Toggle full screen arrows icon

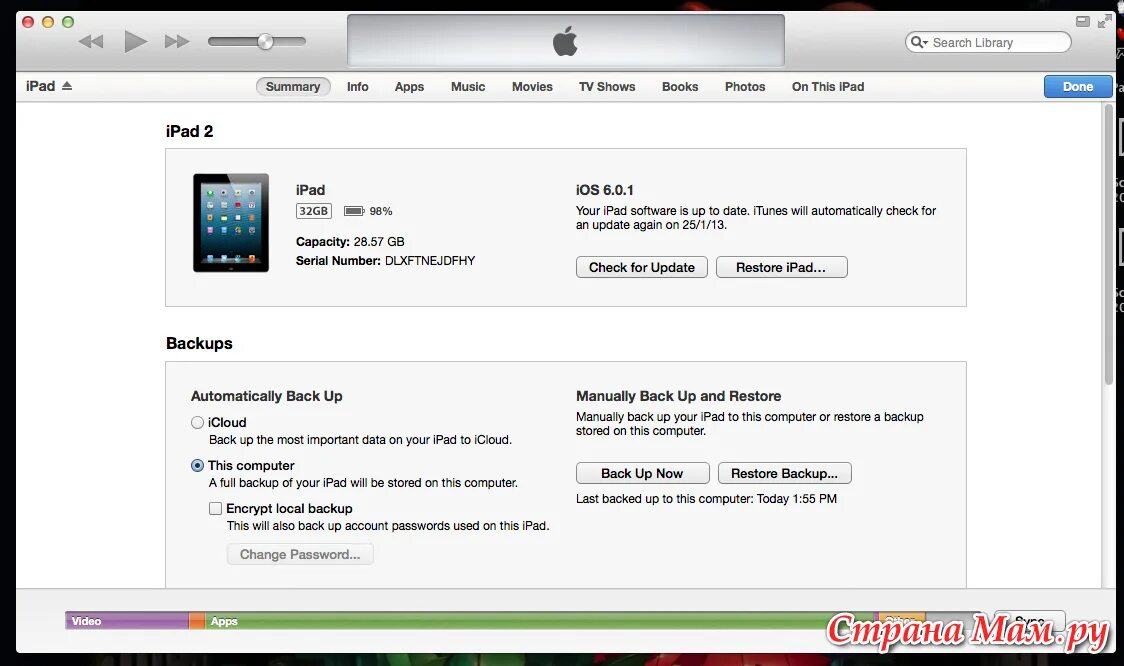coord(1105,22)
